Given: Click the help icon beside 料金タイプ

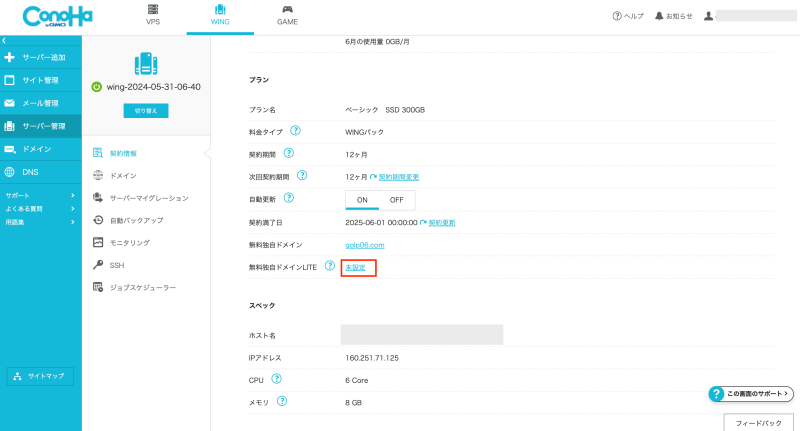Looking at the screenshot, I should pyautogui.click(x=296, y=131).
